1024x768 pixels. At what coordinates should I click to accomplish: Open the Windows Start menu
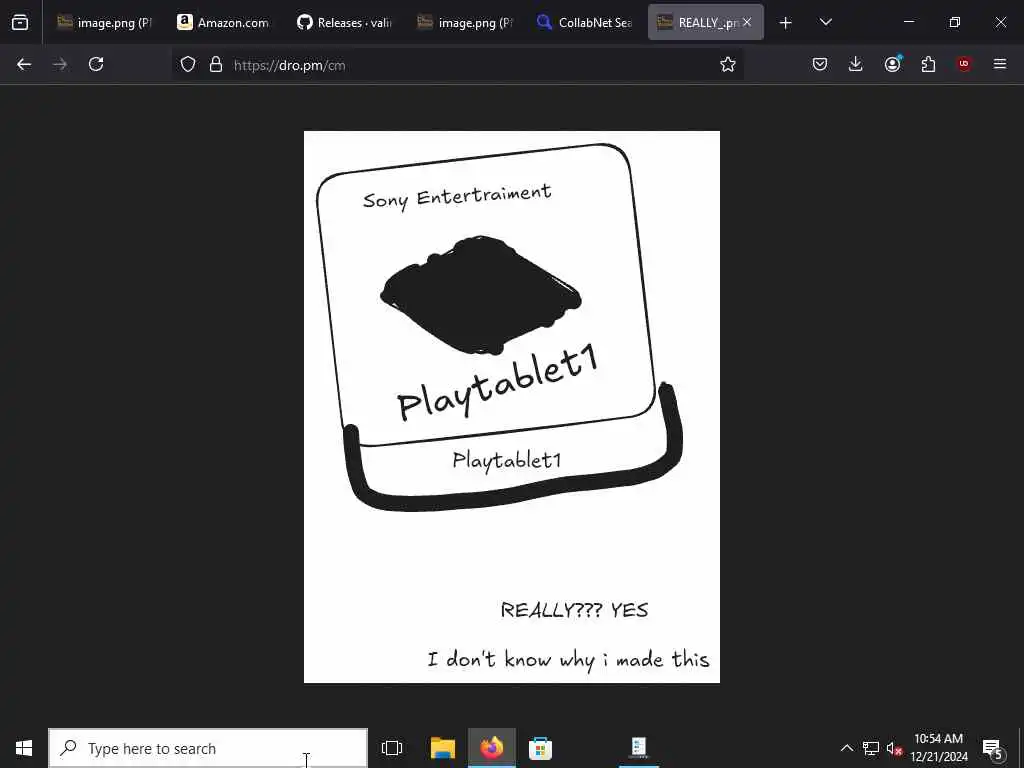pos(24,748)
